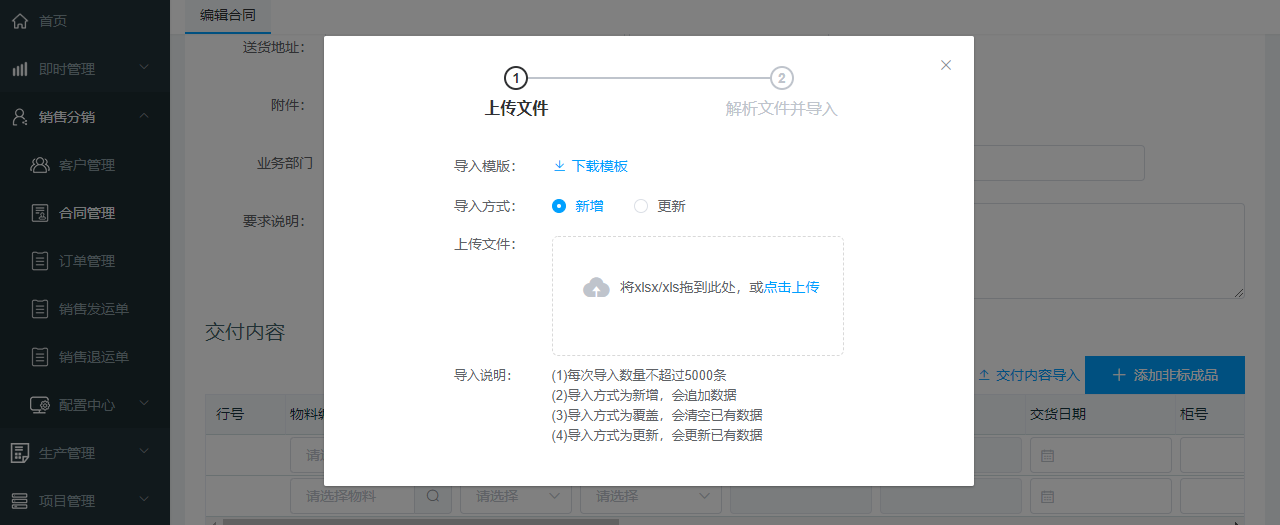The height and width of the screenshot is (525, 1280).
Task: Select the 更新 import mode radio
Action: click(641, 206)
